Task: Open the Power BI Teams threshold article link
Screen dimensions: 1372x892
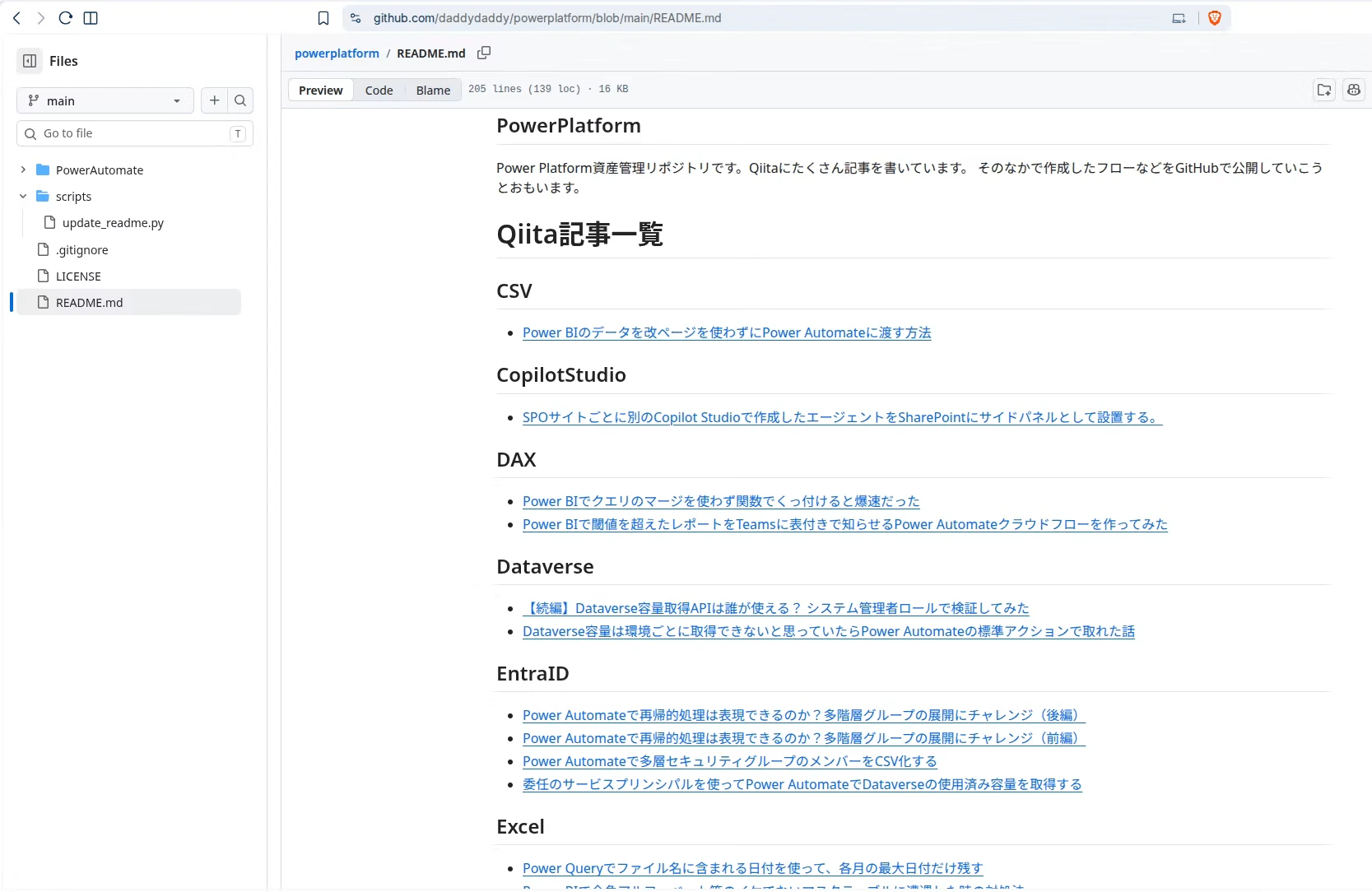Action: (x=845, y=524)
